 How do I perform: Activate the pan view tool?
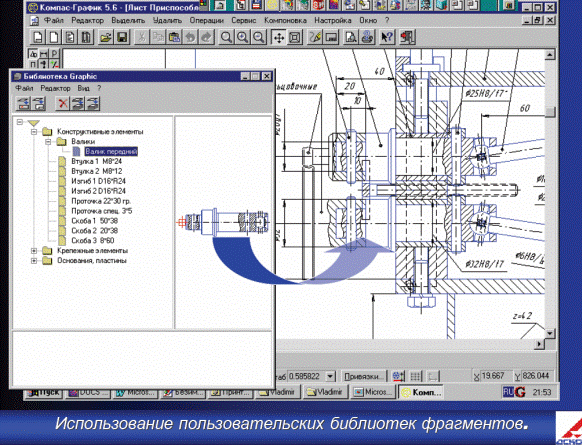(x=279, y=37)
